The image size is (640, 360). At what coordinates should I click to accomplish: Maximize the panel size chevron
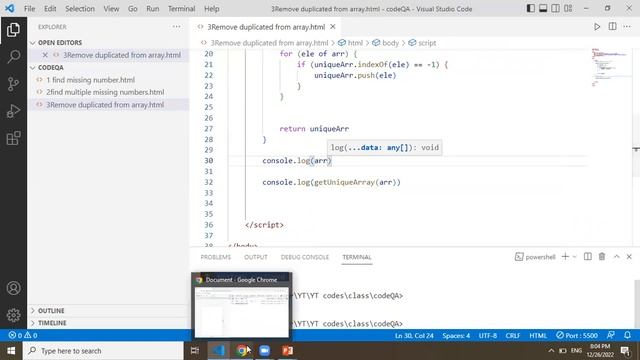tap(616, 256)
